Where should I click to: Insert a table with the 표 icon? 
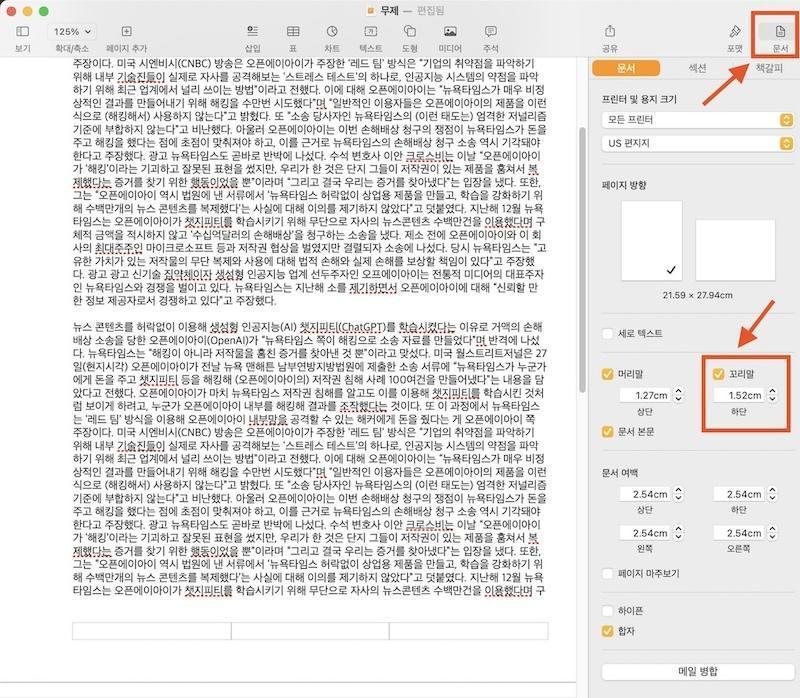pyautogui.click(x=293, y=32)
